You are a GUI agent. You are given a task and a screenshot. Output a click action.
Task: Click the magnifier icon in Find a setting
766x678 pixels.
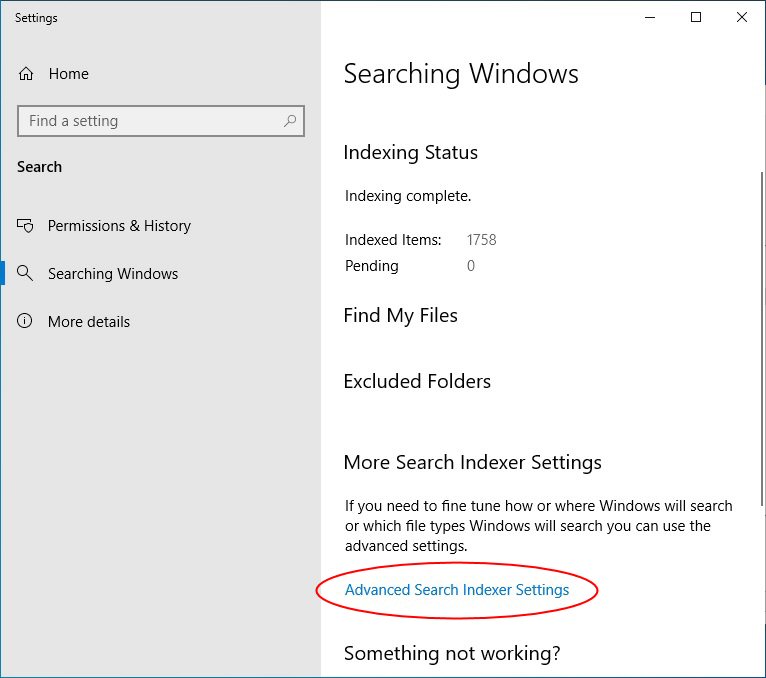(x=290, y=120)
